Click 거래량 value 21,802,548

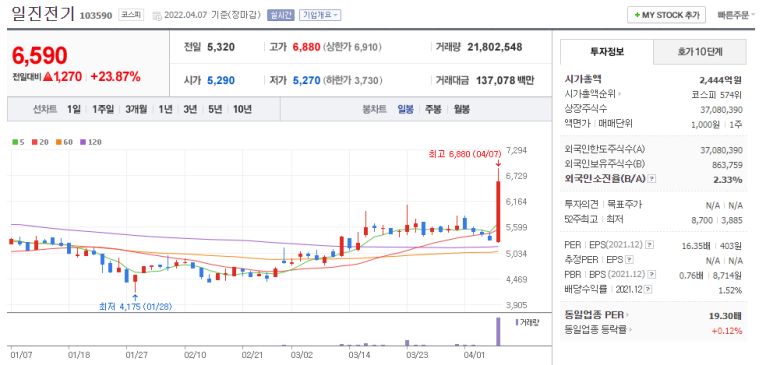[494, 47]
